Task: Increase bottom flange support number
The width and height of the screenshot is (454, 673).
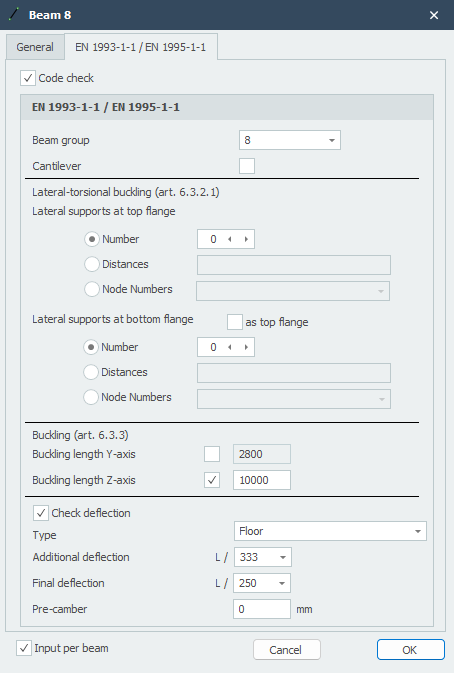Action: (246, 347)
